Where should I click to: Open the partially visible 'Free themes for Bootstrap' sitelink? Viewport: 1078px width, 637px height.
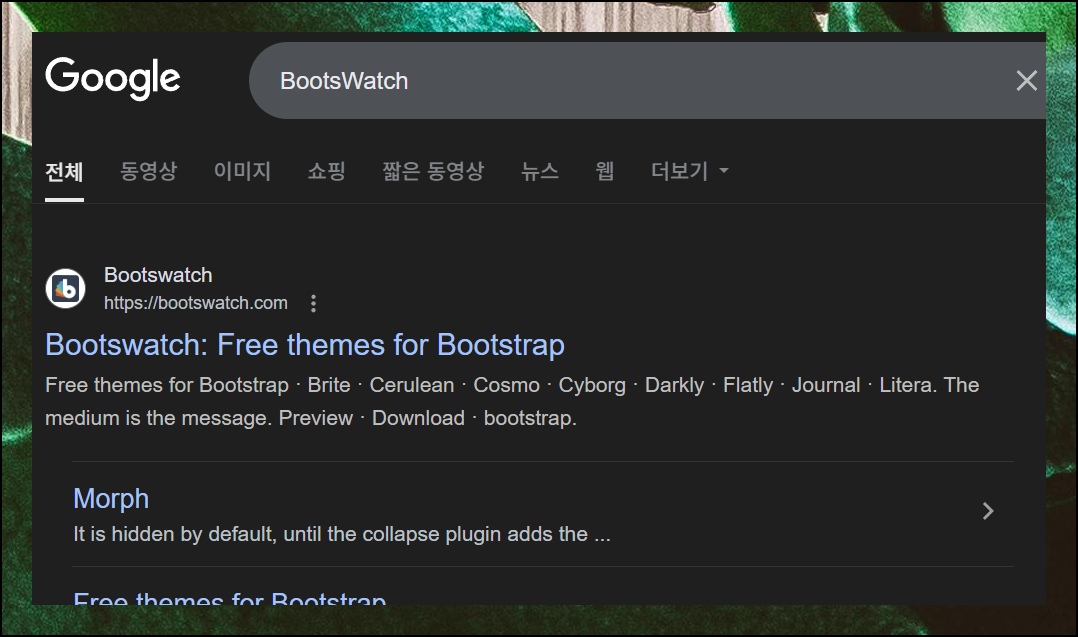coord(230,597)
